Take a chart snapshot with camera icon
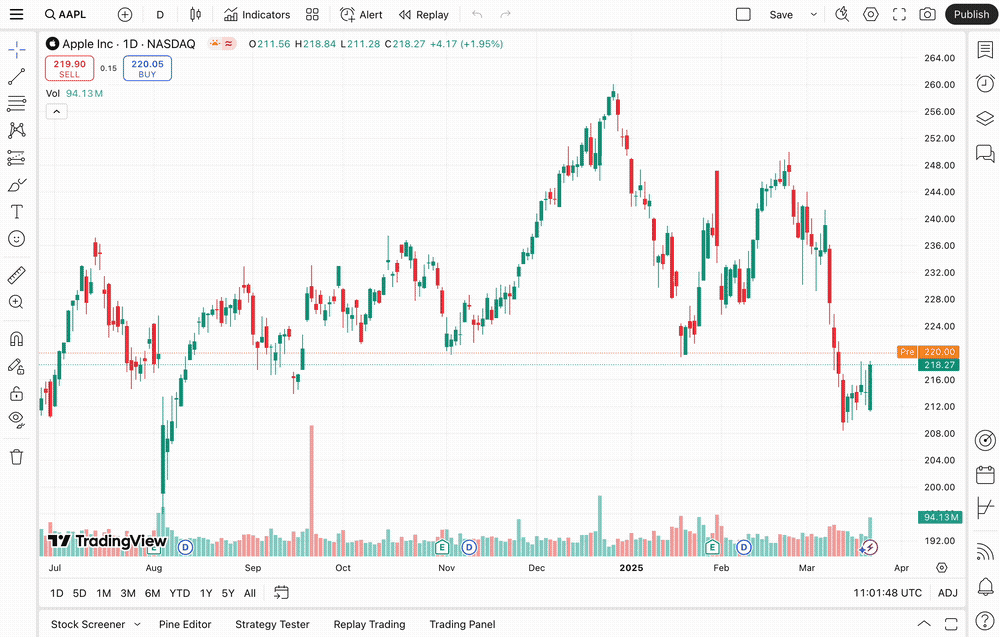The height and width of the screenshot is (637, 1000). point(928,15)
